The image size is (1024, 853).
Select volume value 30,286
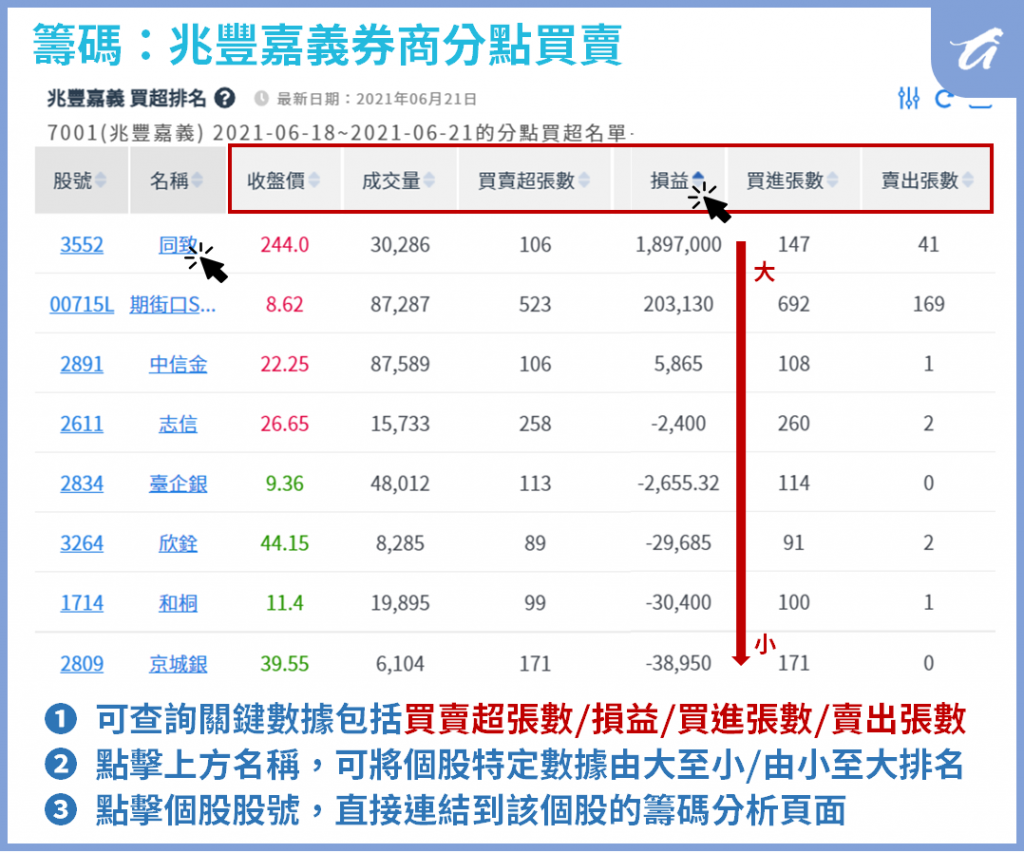pyautogui.click(x=400, y=245)
